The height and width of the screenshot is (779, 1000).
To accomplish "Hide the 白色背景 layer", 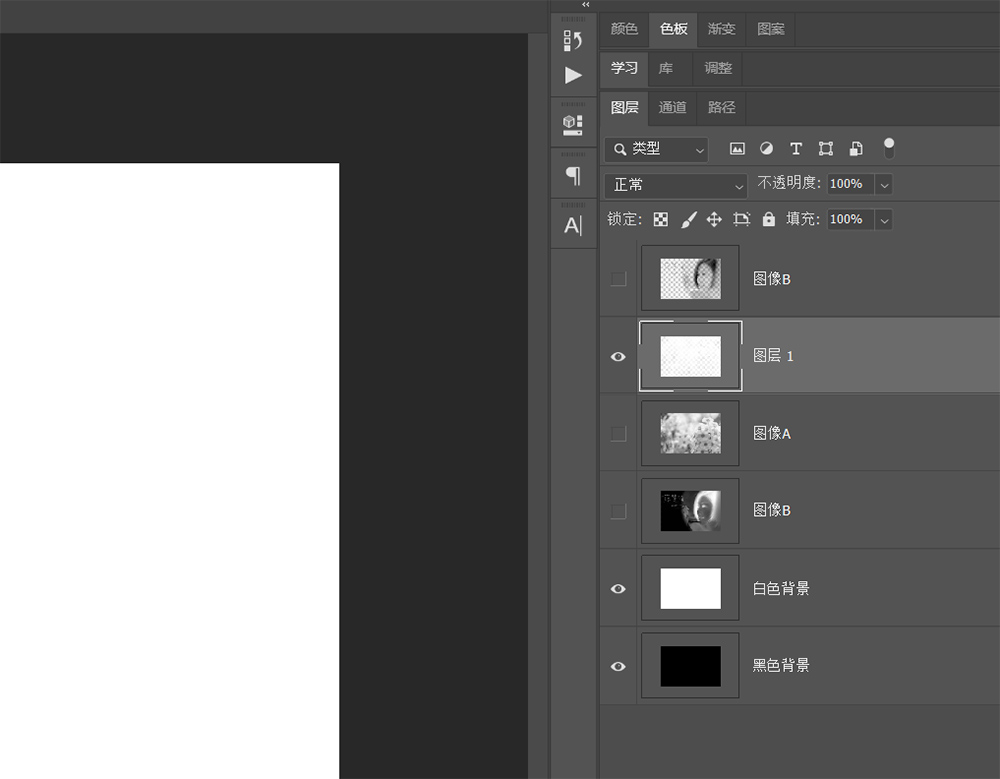I will coord(618,589).
